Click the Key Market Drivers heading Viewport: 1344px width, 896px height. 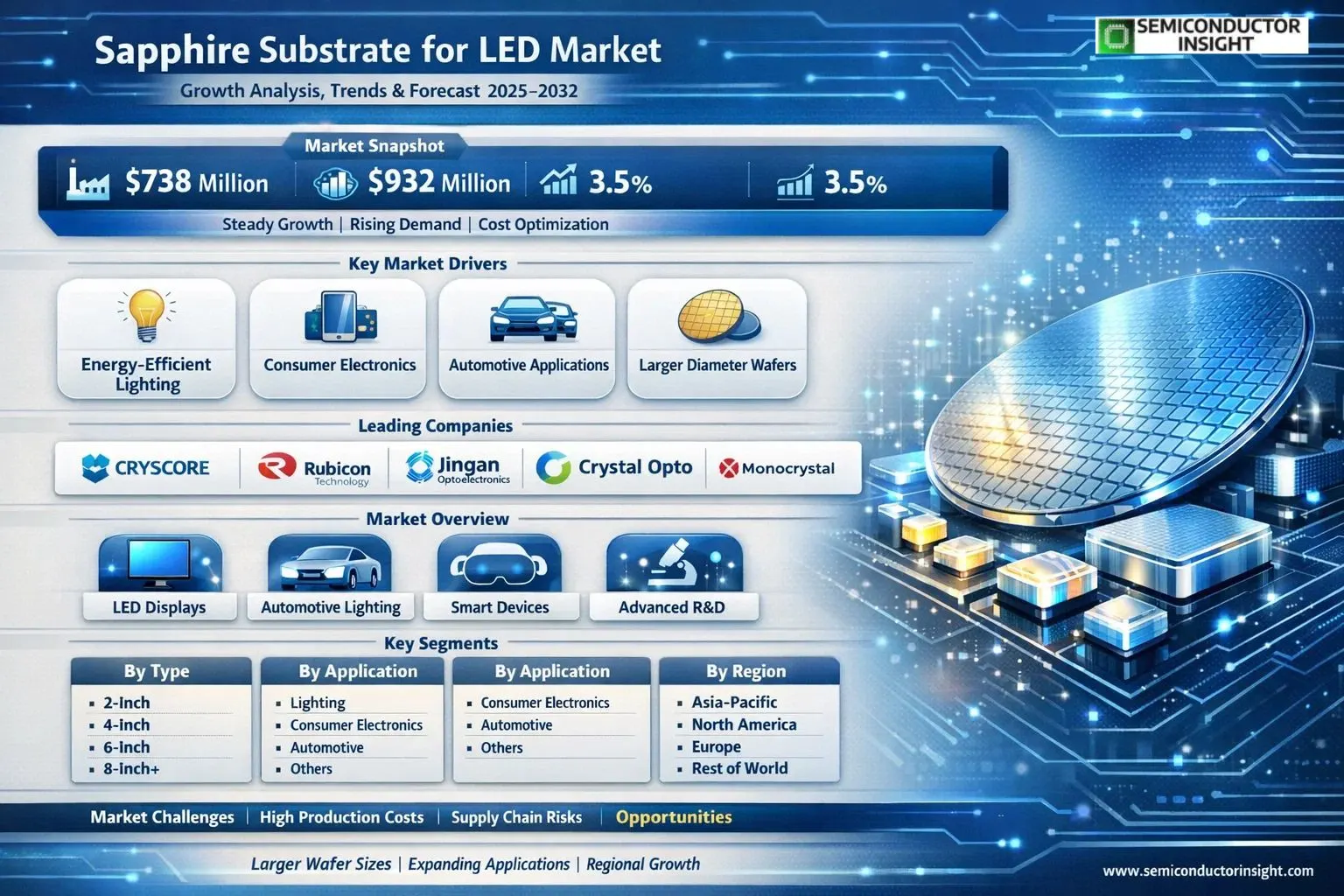click(428, 263)
